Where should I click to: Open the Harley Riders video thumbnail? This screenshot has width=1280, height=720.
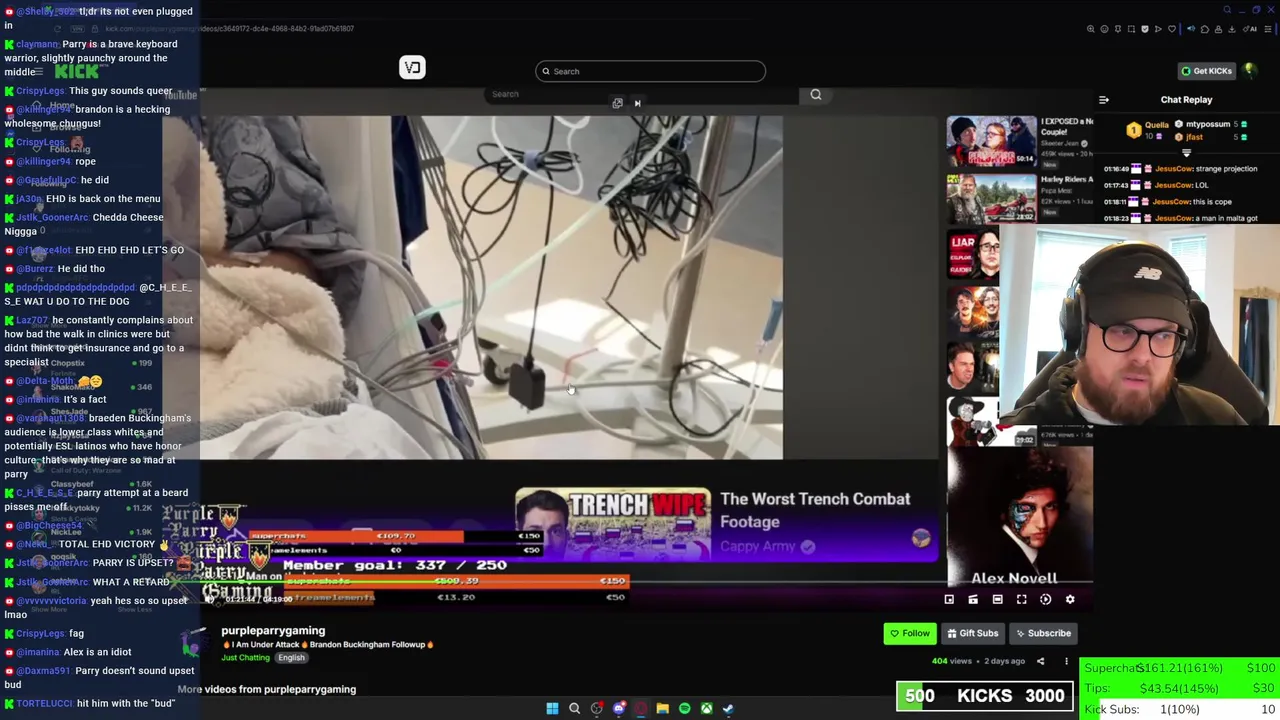(x=992, y=199)
